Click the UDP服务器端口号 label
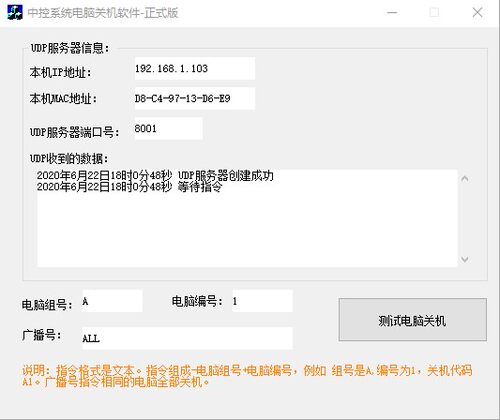Image resolution: width=500 pixels, height=420 pixels. 75,132
